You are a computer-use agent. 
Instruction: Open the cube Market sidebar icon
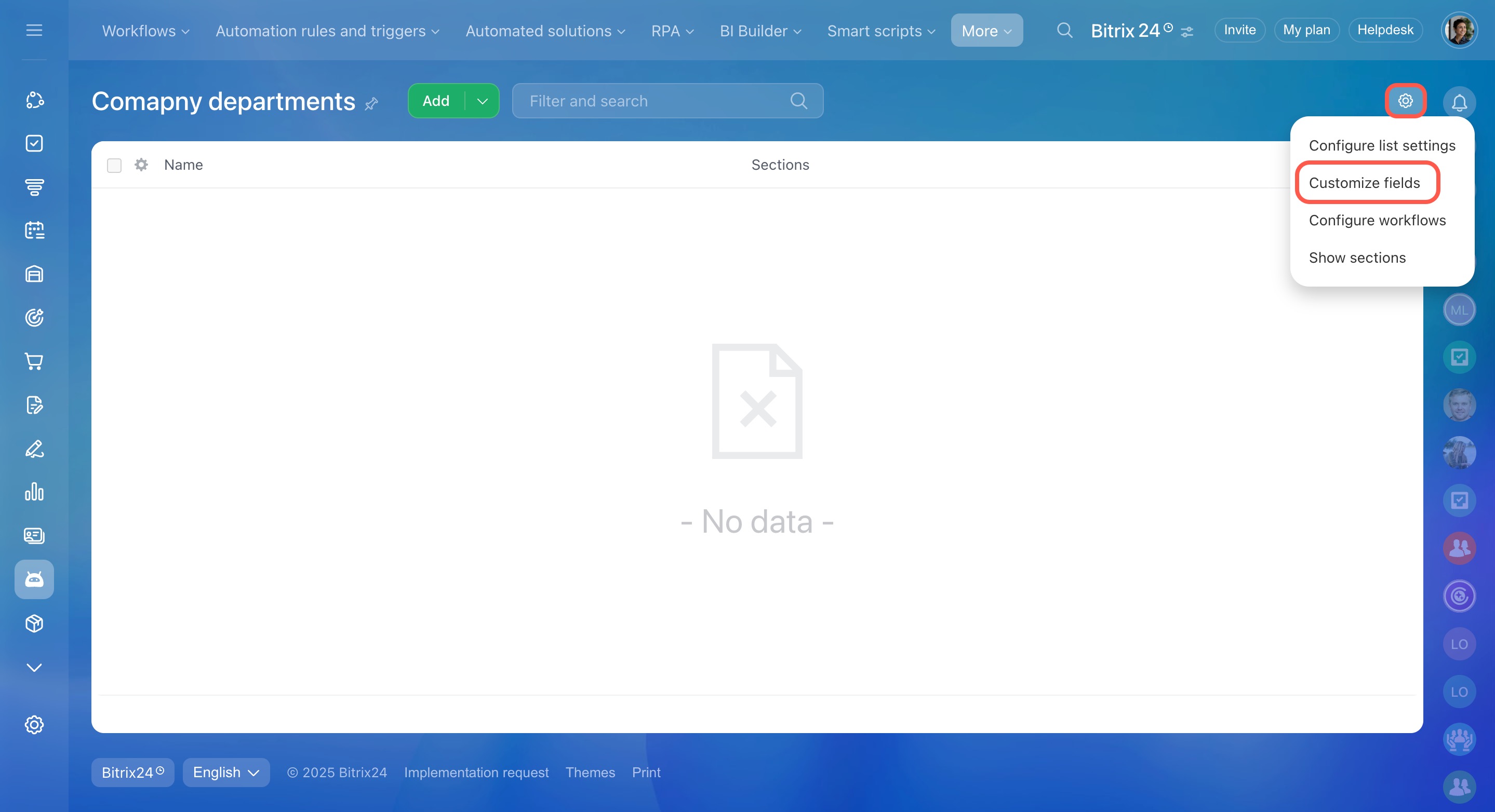coord(34,624)
